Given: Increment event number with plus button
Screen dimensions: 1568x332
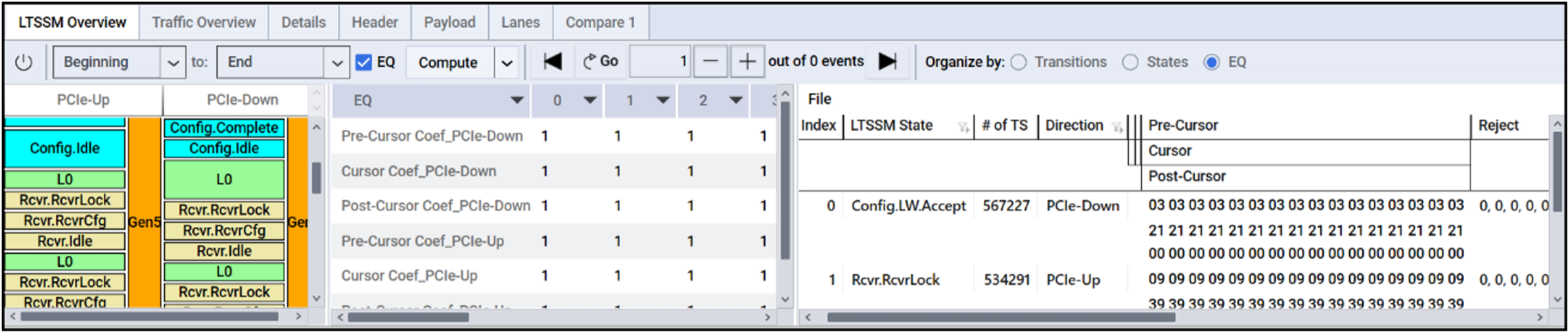Looking at the screenshot, I should (x=747, y=62).
